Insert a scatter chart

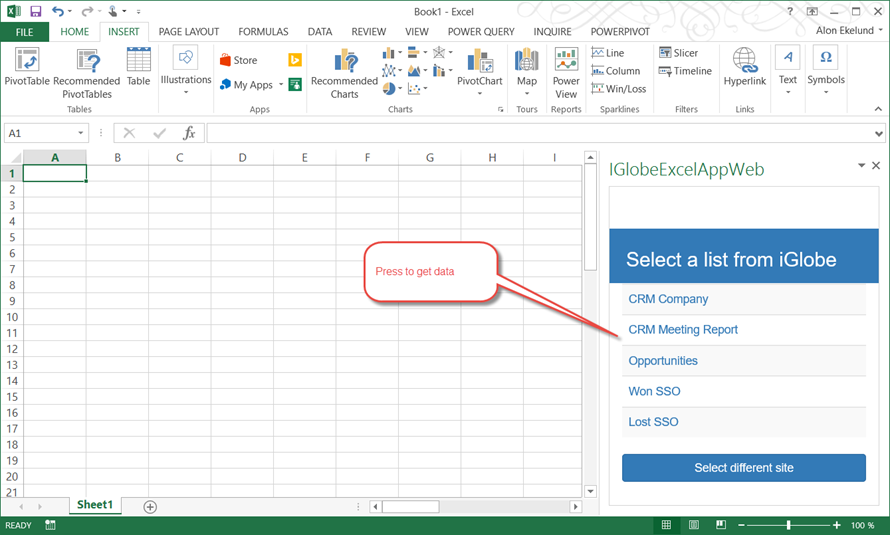point(417,89)
